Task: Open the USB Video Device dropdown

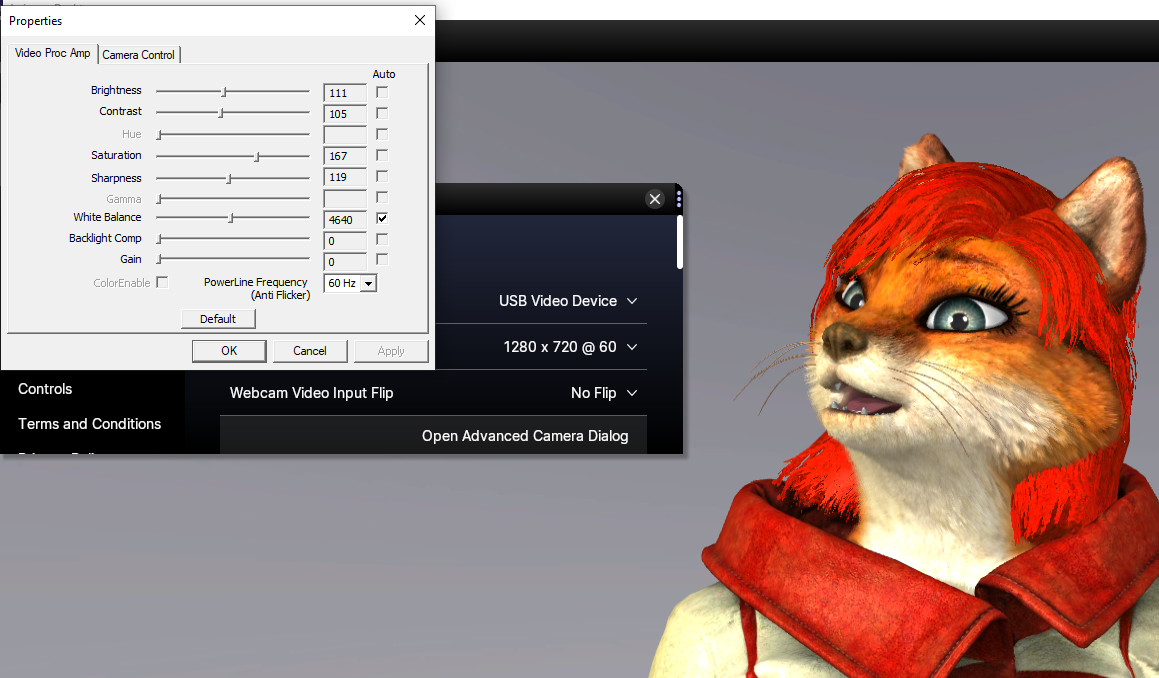Action: coord(568,301)
